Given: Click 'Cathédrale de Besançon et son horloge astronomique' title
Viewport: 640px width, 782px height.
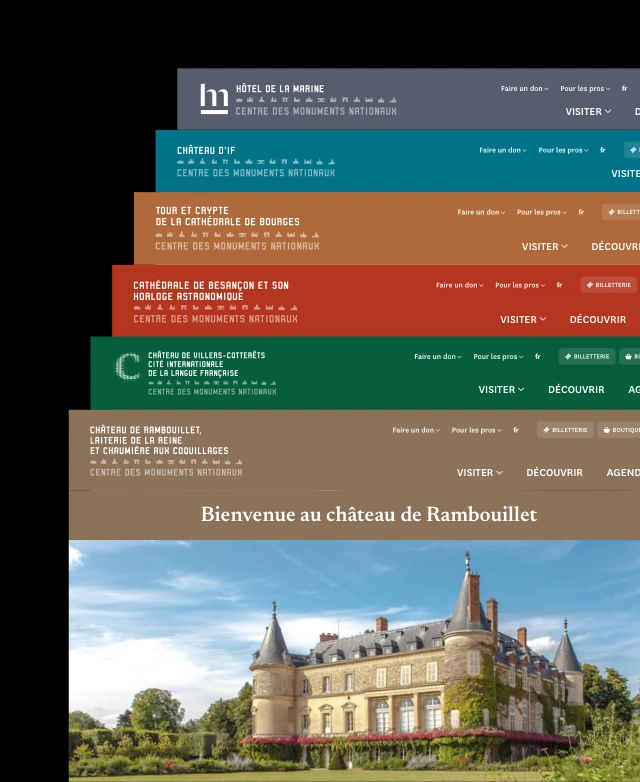Looking at the screenshot, I should (x=211, y=291).
